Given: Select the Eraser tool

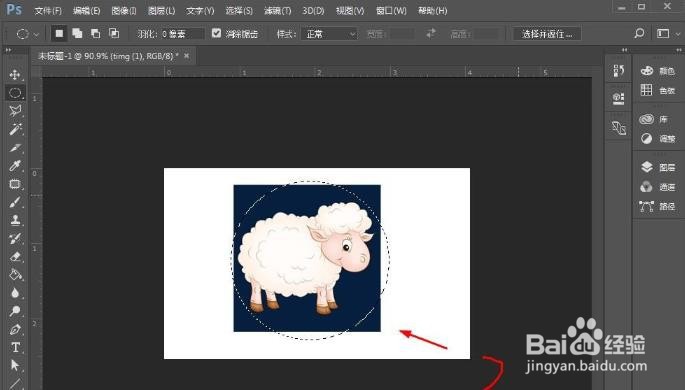Looking at the screenshot, I should click(x=15, y=257).
